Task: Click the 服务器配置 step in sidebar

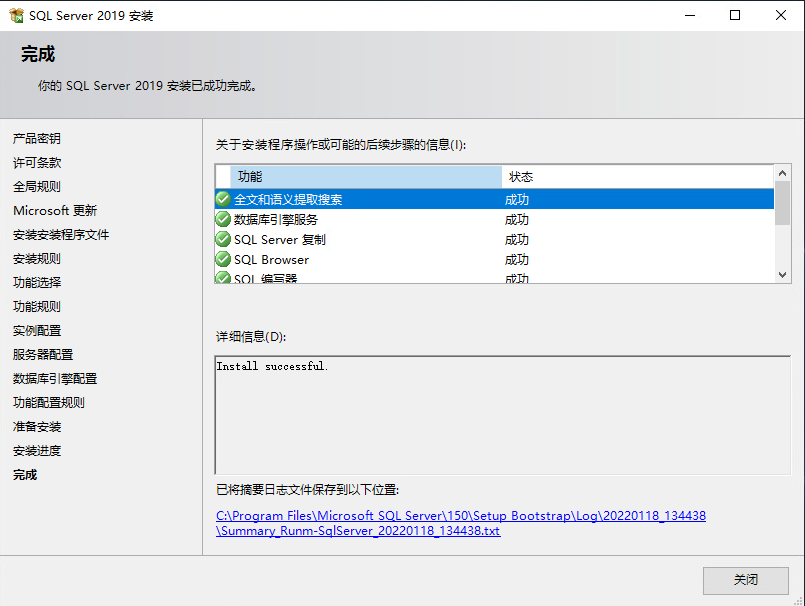Action: [x=43, y=354]
